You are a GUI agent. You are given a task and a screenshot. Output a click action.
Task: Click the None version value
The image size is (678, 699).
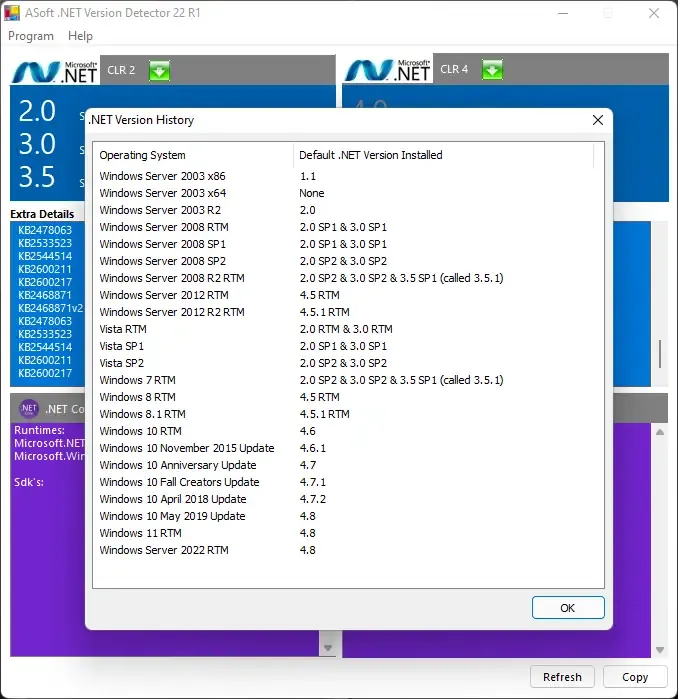click(312, 193)
